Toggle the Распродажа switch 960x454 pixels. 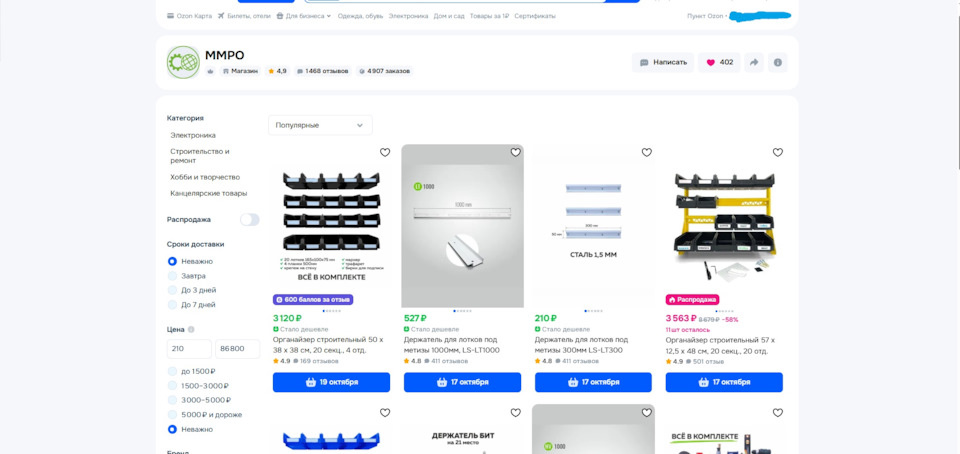coord(250,220)
